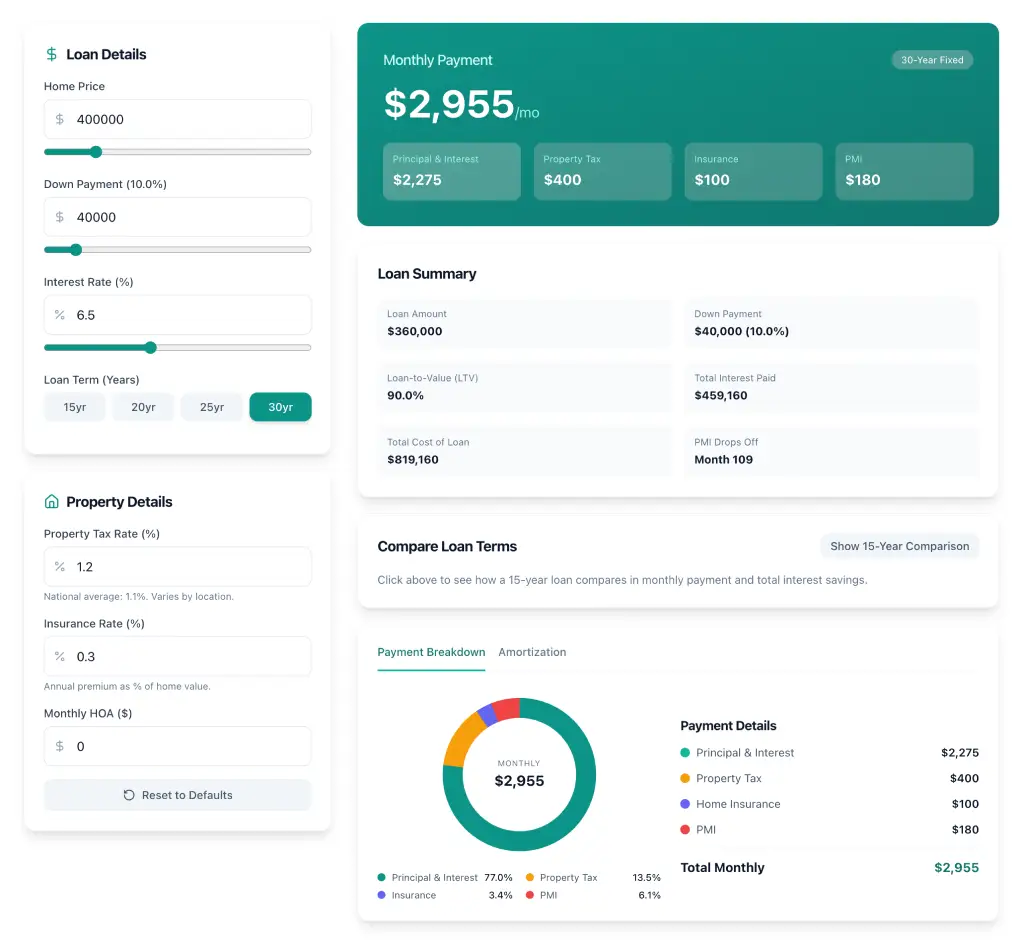Click the red PMI donut segment
Viewport: 1024px width, 949px height.
pos(507,709)
